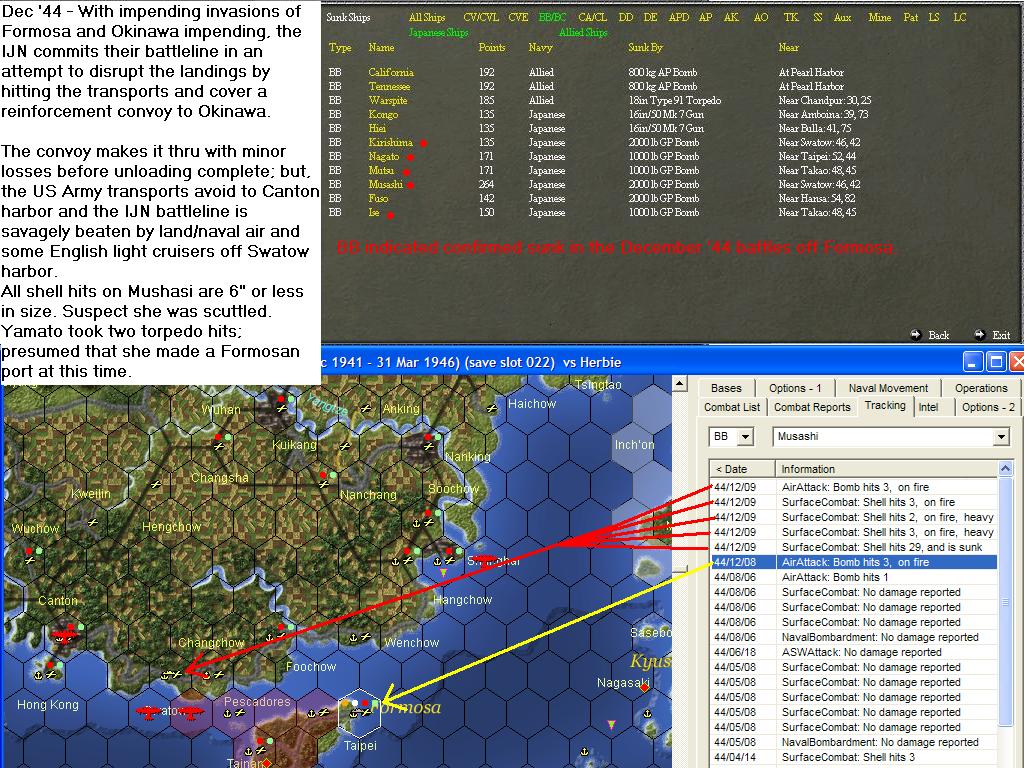Select row 'Shell hits 29, and is sunk'
This screenshot has width=1024, height=768.
[x=854, y=547]
